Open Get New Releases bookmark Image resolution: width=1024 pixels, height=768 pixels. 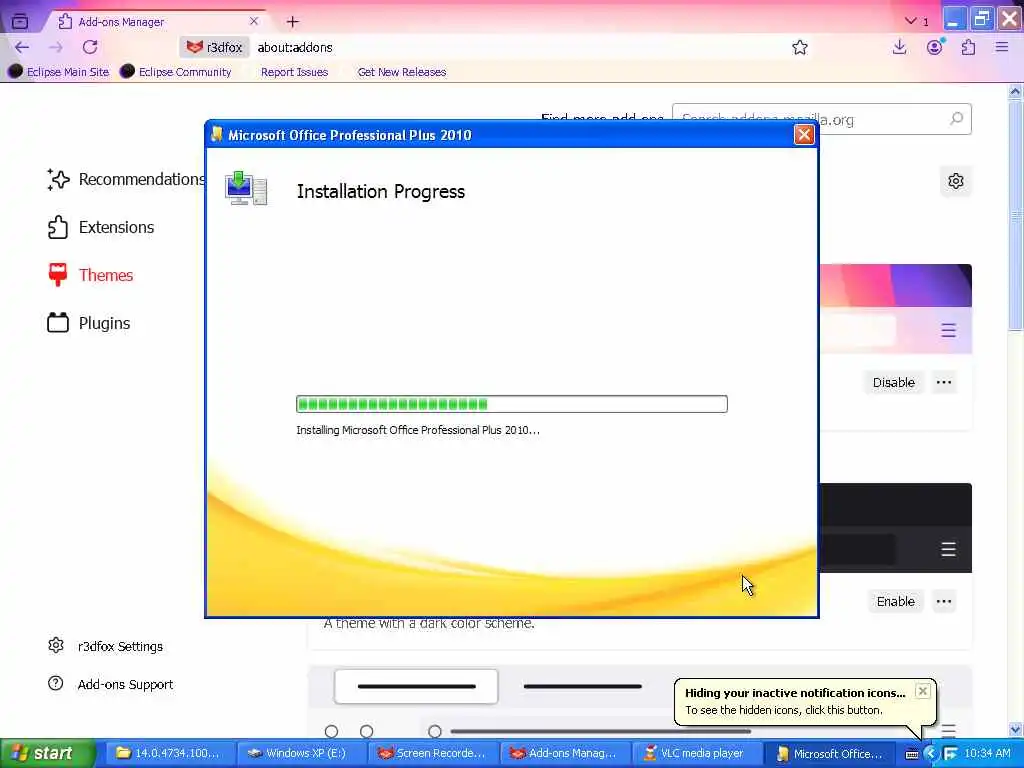click(402, 72)
